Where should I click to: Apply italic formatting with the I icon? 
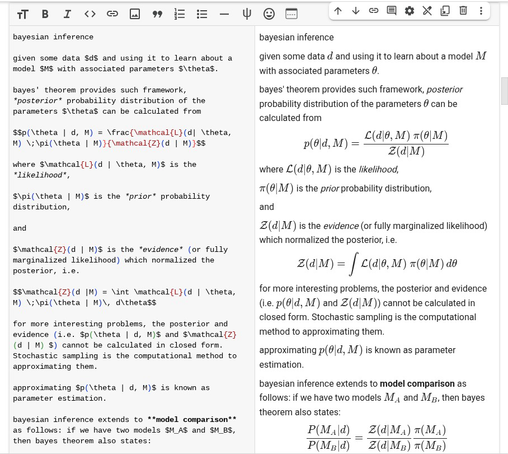click(67, 14)
